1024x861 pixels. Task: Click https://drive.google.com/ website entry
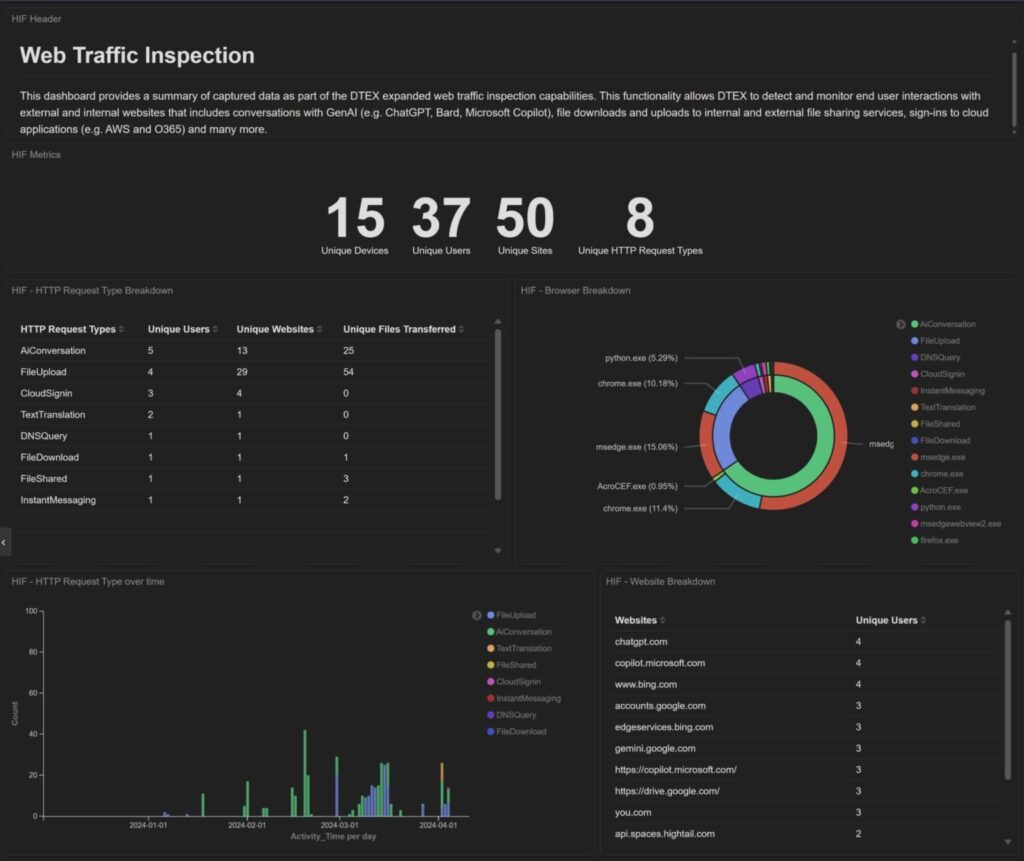point(667,791)
